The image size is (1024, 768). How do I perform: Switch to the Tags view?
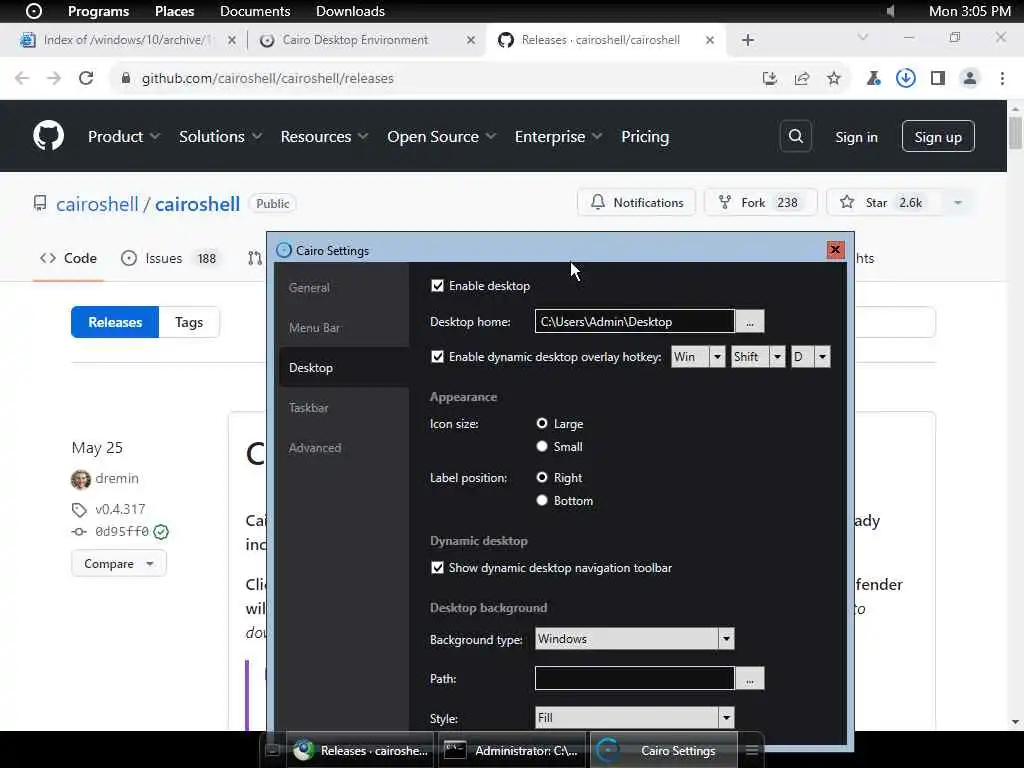coord(189,322)
